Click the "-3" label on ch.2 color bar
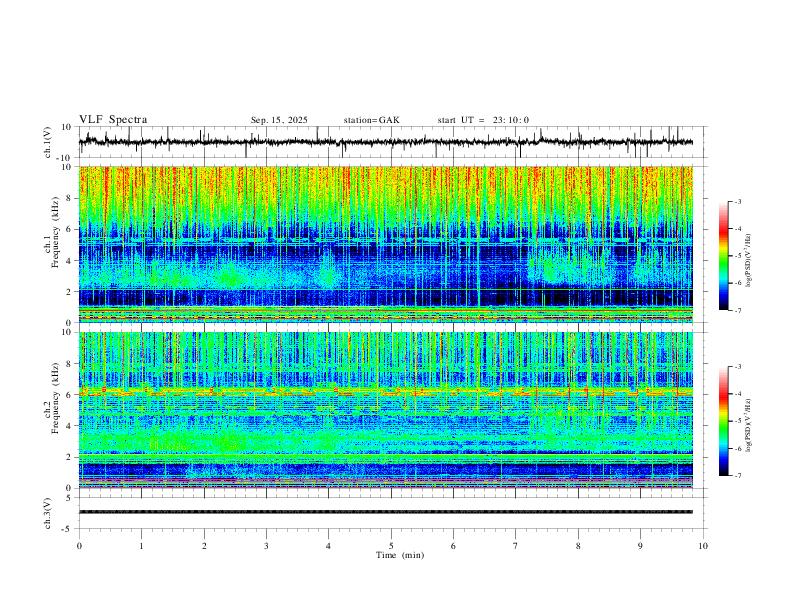This screenshot has height=612, width=792. point(738,367)
